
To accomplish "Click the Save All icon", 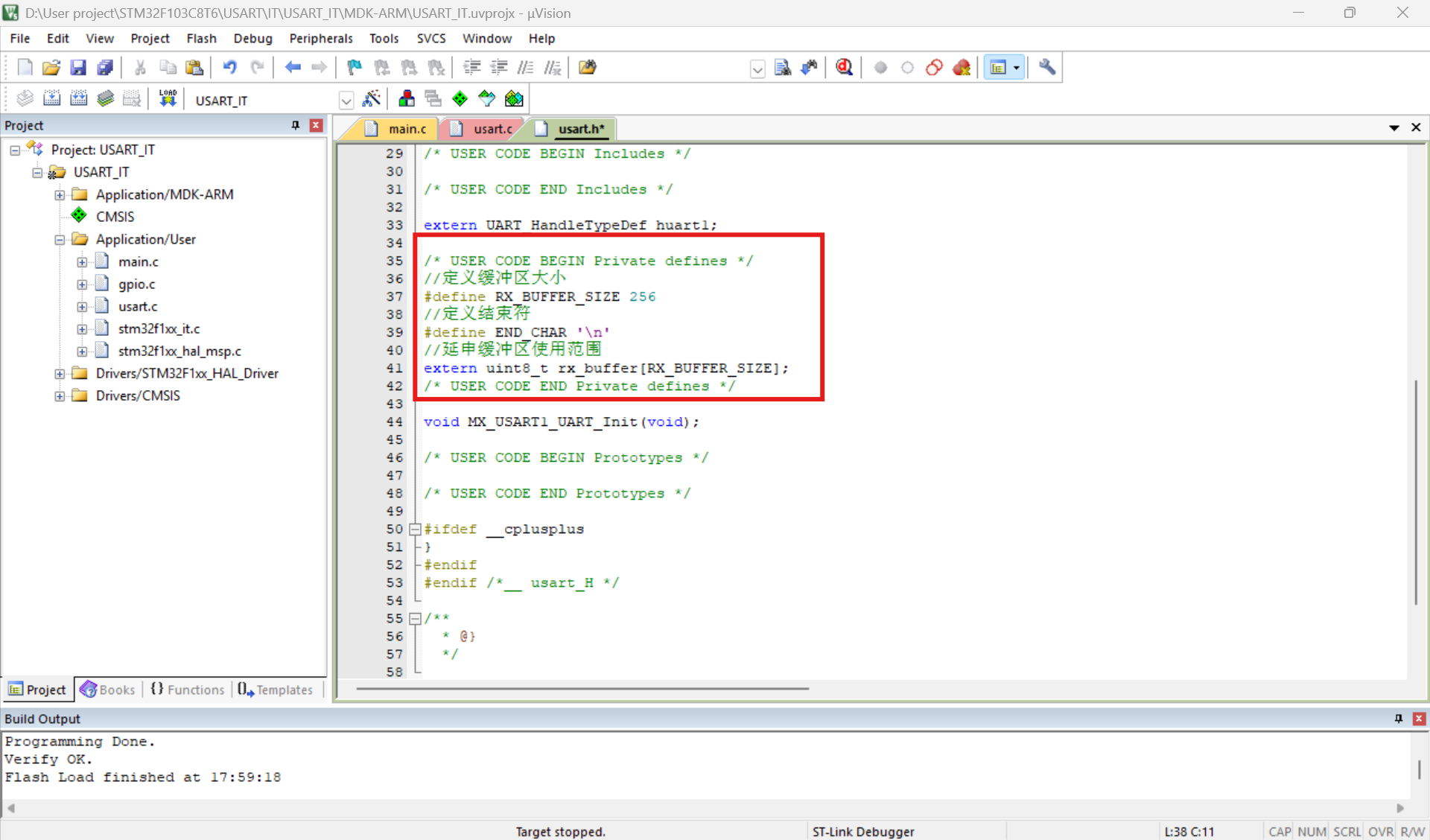I will 105,68.
